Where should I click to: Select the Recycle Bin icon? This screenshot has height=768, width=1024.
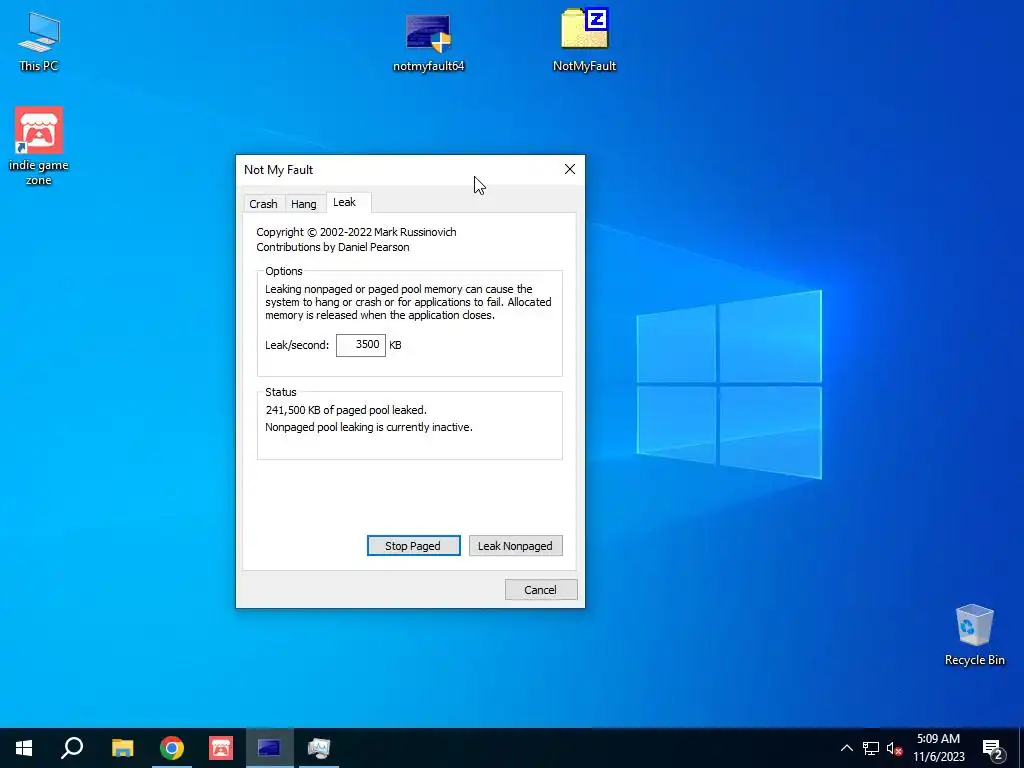(x=974, y=635)
